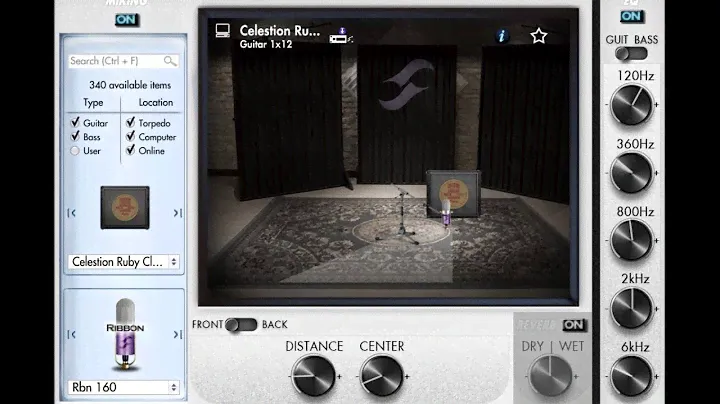Screen dimensions: 720x404
Task: Open the Celestion Ruby cabinet dropdown
Action: (124, 262)
